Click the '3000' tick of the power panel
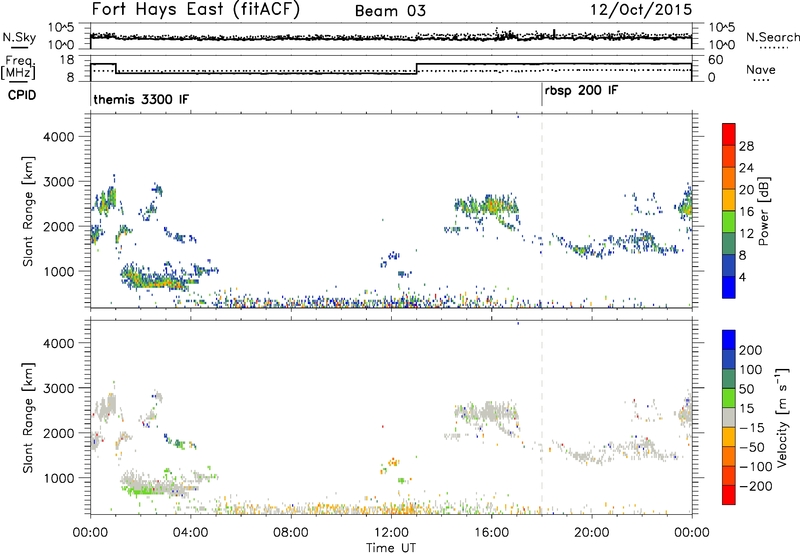 tap(59, 182)
